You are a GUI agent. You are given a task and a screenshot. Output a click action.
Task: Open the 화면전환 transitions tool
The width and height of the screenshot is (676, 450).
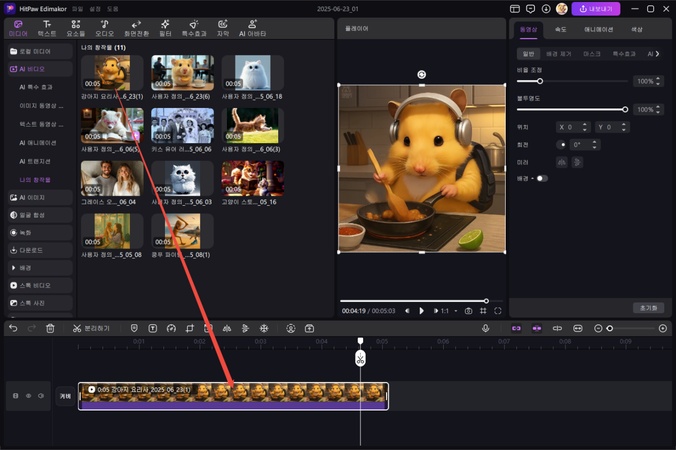(136, 28)
